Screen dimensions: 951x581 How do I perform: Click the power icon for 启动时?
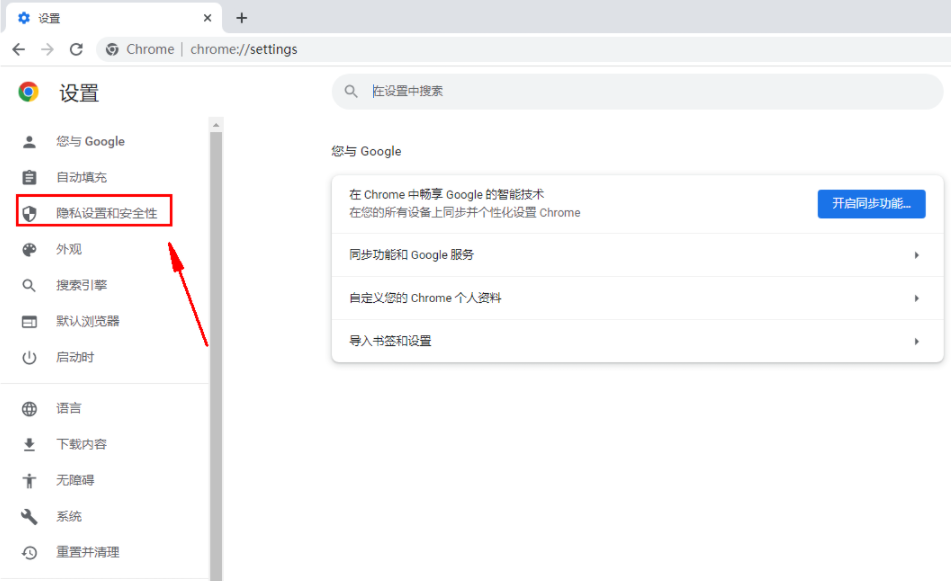tap(29, 358)
